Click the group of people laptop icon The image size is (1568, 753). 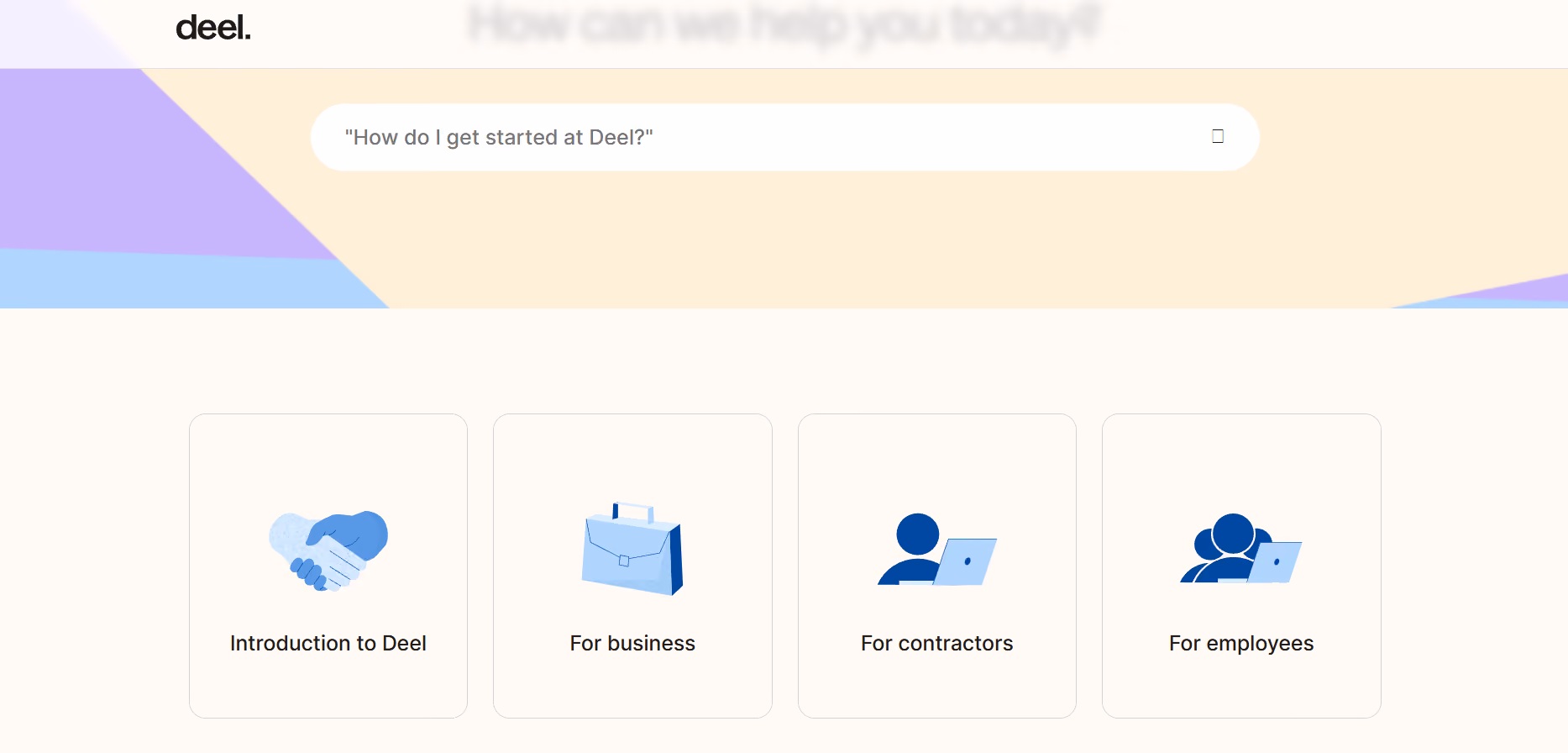[x=1241, y=548]
